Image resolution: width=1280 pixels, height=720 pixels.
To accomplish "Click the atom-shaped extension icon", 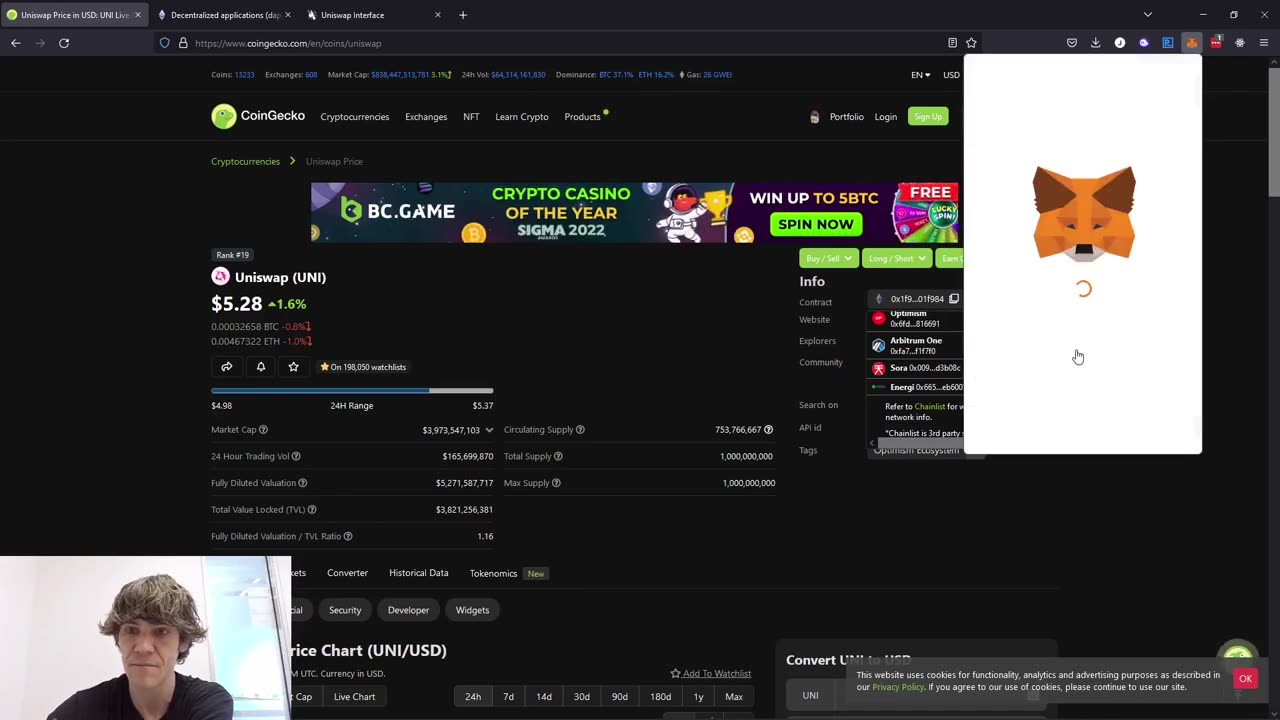I will (x=1240, y=43).
